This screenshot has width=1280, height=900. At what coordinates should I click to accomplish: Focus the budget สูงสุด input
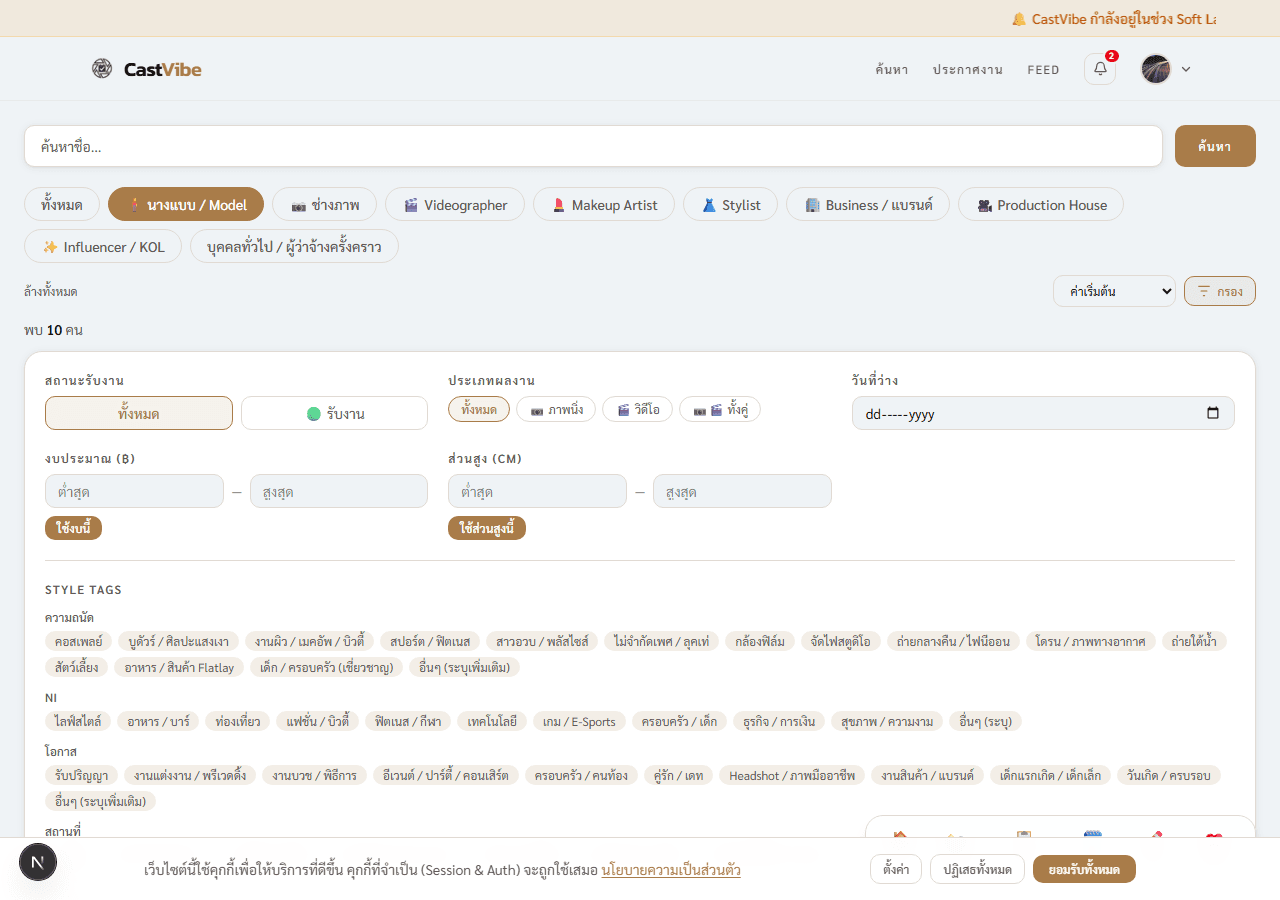pos(339,491)
